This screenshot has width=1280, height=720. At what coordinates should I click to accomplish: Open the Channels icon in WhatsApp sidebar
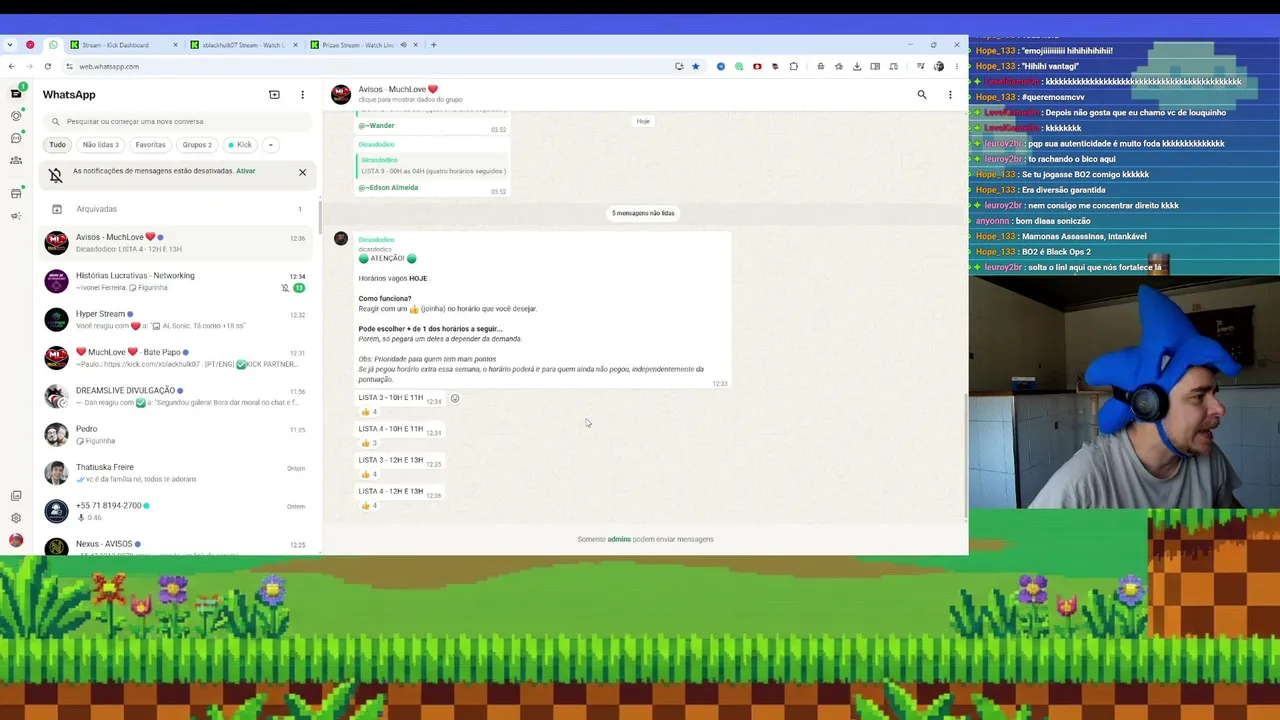click(x=16, y=138)
